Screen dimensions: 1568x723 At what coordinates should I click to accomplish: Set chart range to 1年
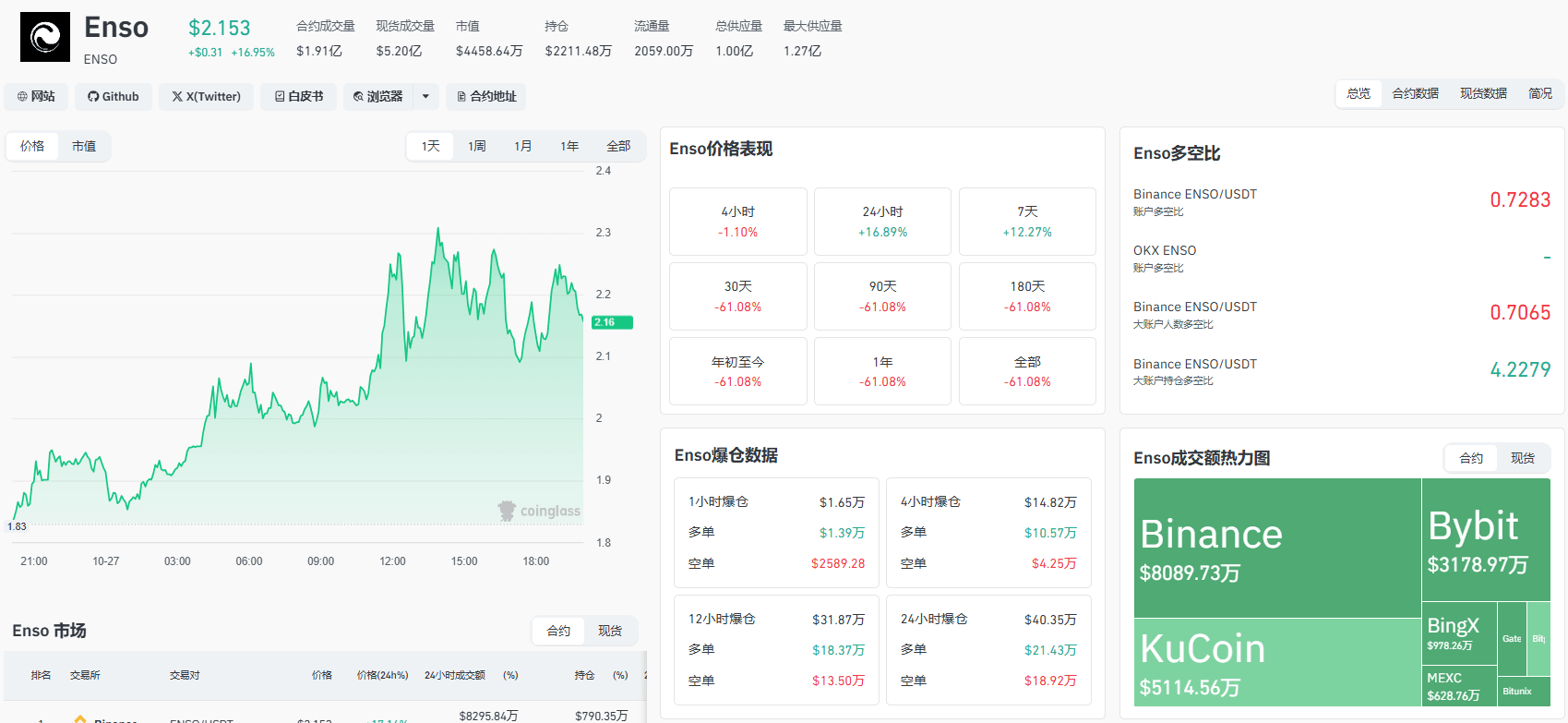(x=569, y=146)
